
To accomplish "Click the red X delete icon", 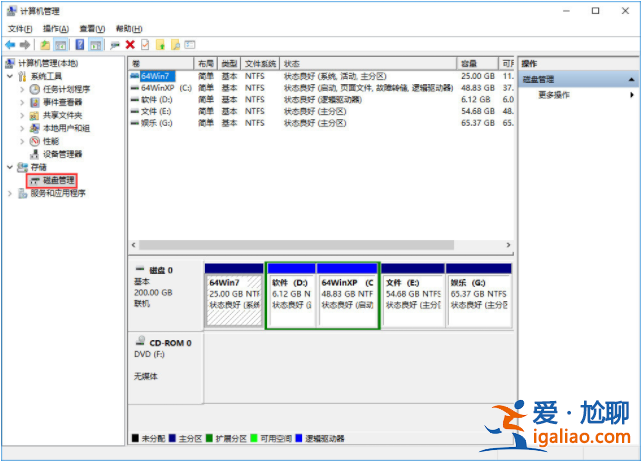I will (x=130, y=45).
